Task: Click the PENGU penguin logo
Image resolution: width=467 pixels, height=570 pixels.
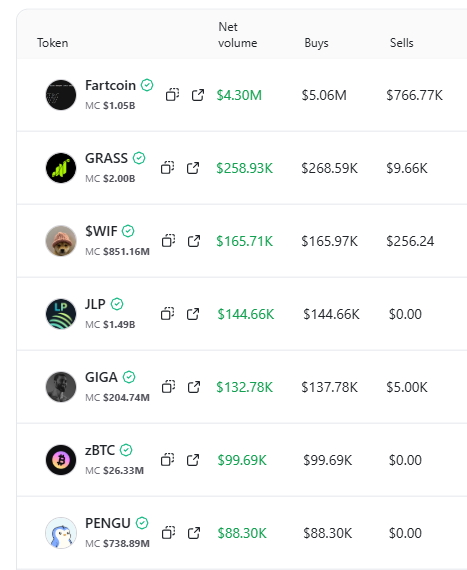Action: coord(61,533)
